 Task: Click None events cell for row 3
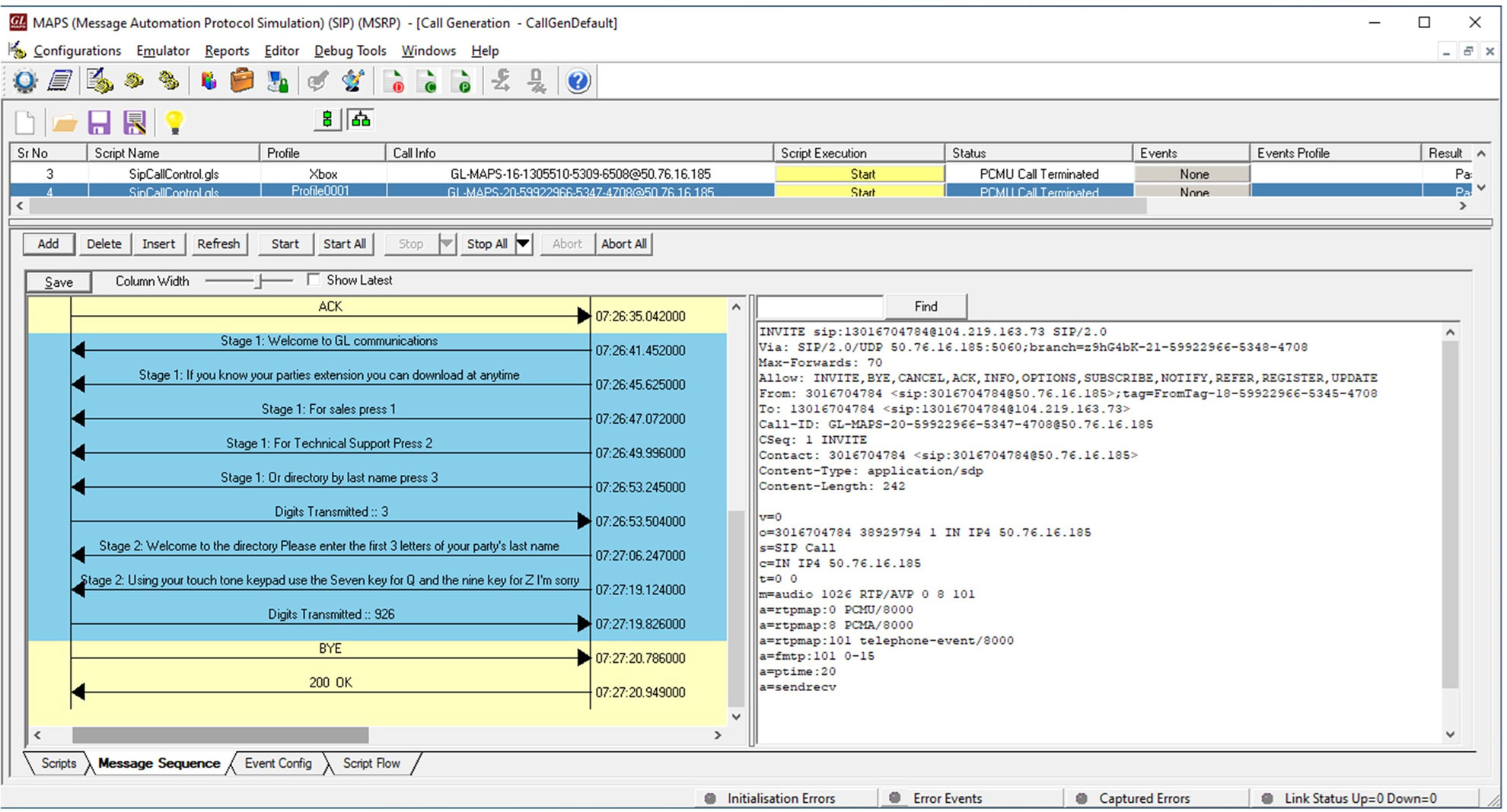pyautogui.click(x=1193, y=174)
